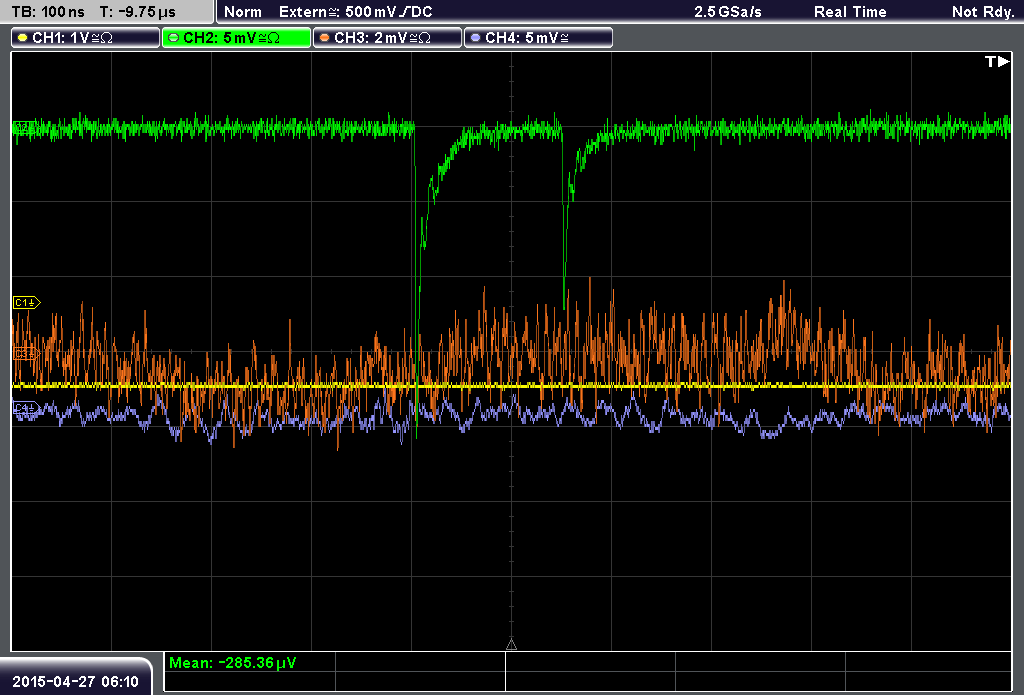1024x695 pixels.
Task: Click the TB: 100 ns timebase readout
Action: [48, 12]
